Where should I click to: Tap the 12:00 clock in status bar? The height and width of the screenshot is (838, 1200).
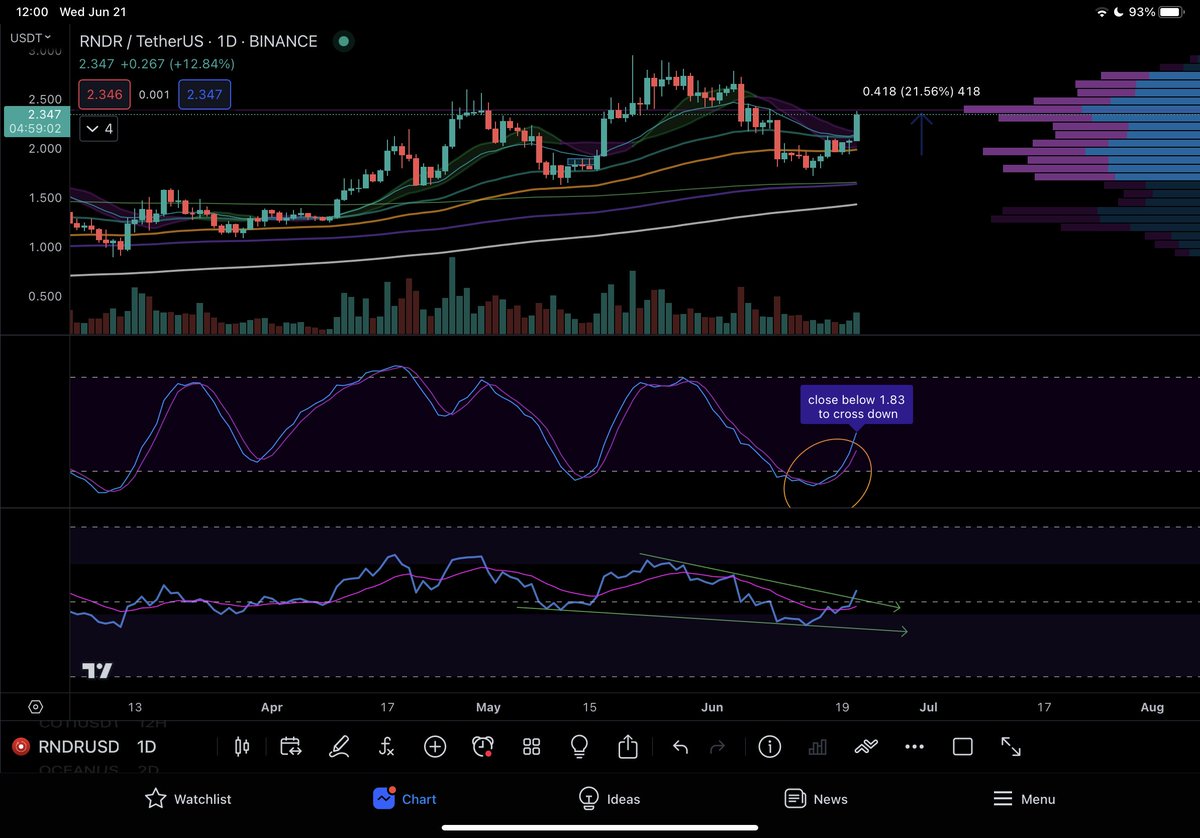click(x=33, y=12)
